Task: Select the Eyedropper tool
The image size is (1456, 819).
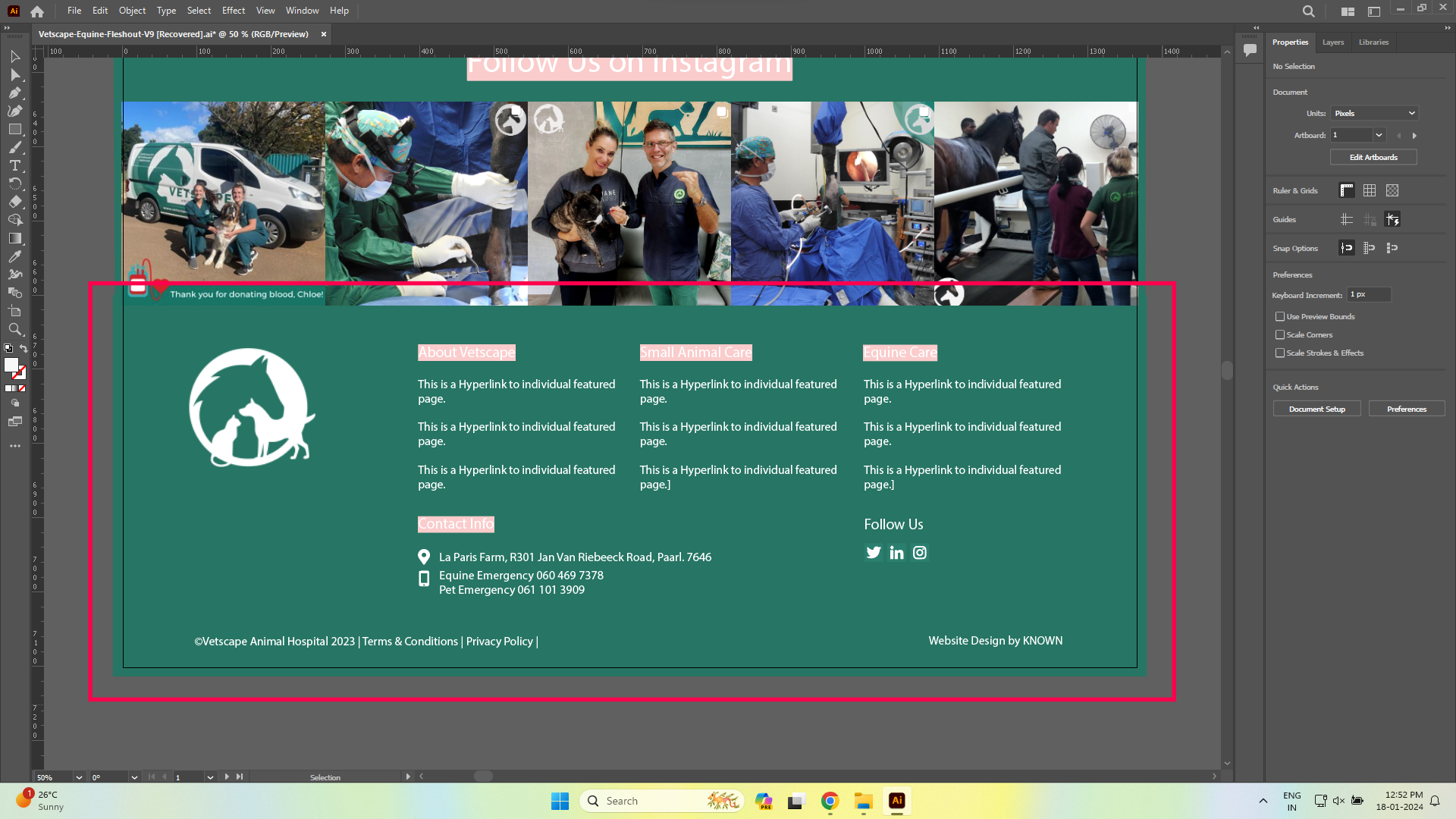Action: (14, 256)
